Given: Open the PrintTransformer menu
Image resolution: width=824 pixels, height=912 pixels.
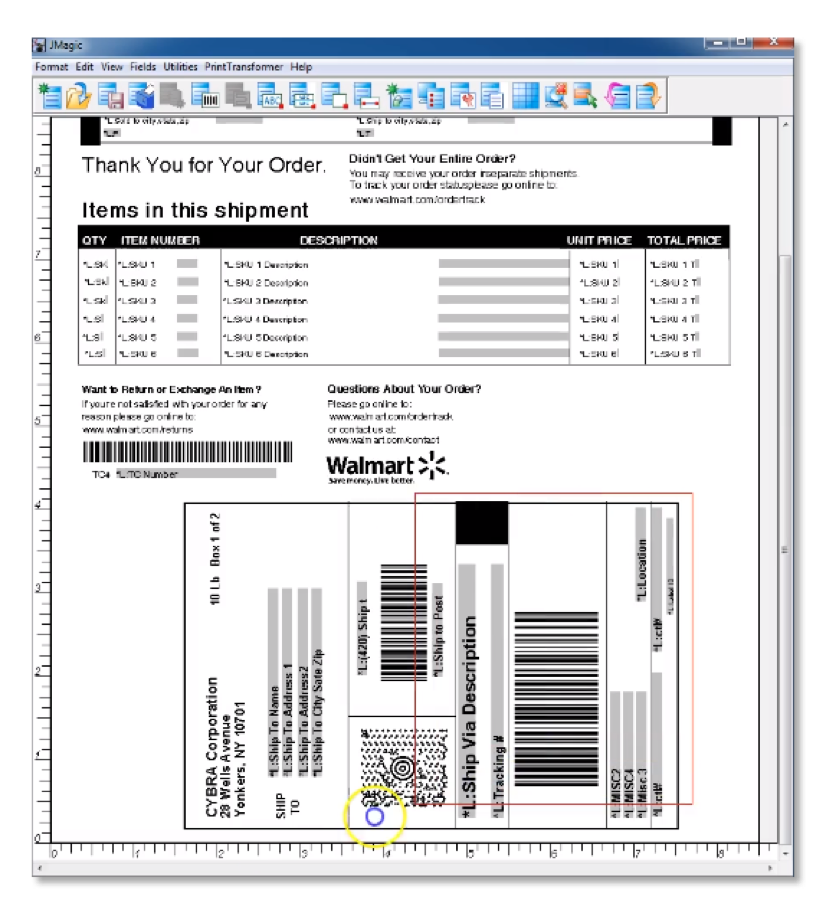Looking at the screenshot, I should pos(244,67).
